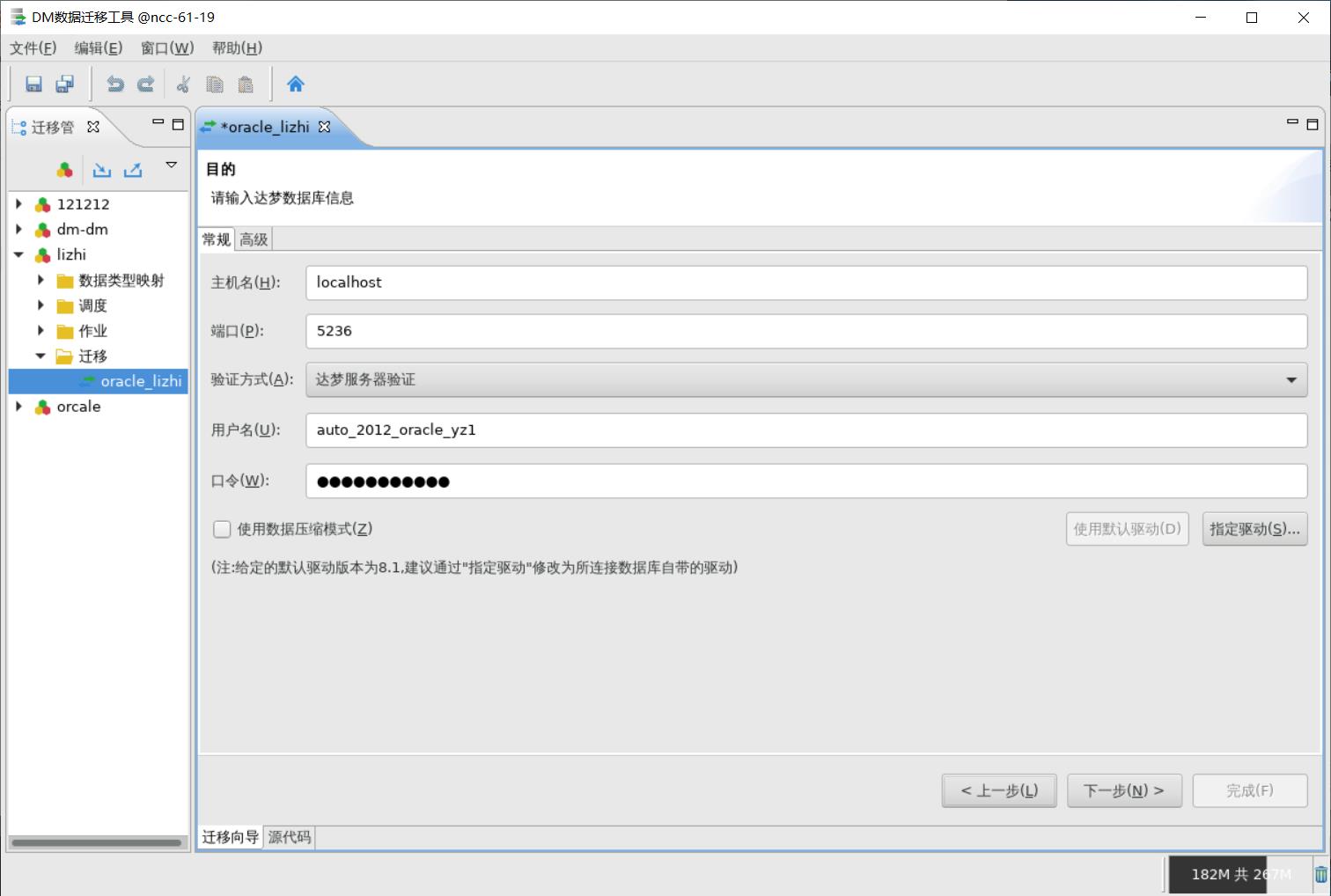Open the 帮助(H) menu

[237, 48]
